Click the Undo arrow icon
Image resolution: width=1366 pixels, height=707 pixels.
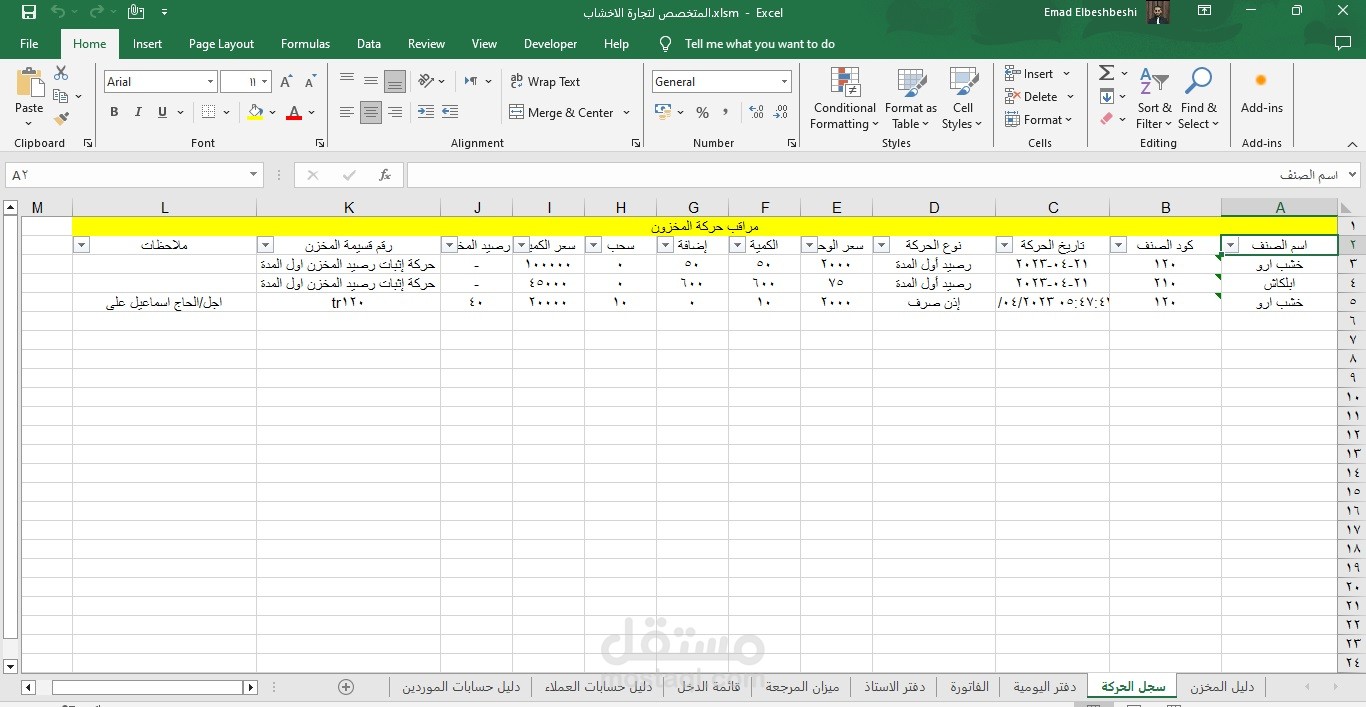point(58,13)
